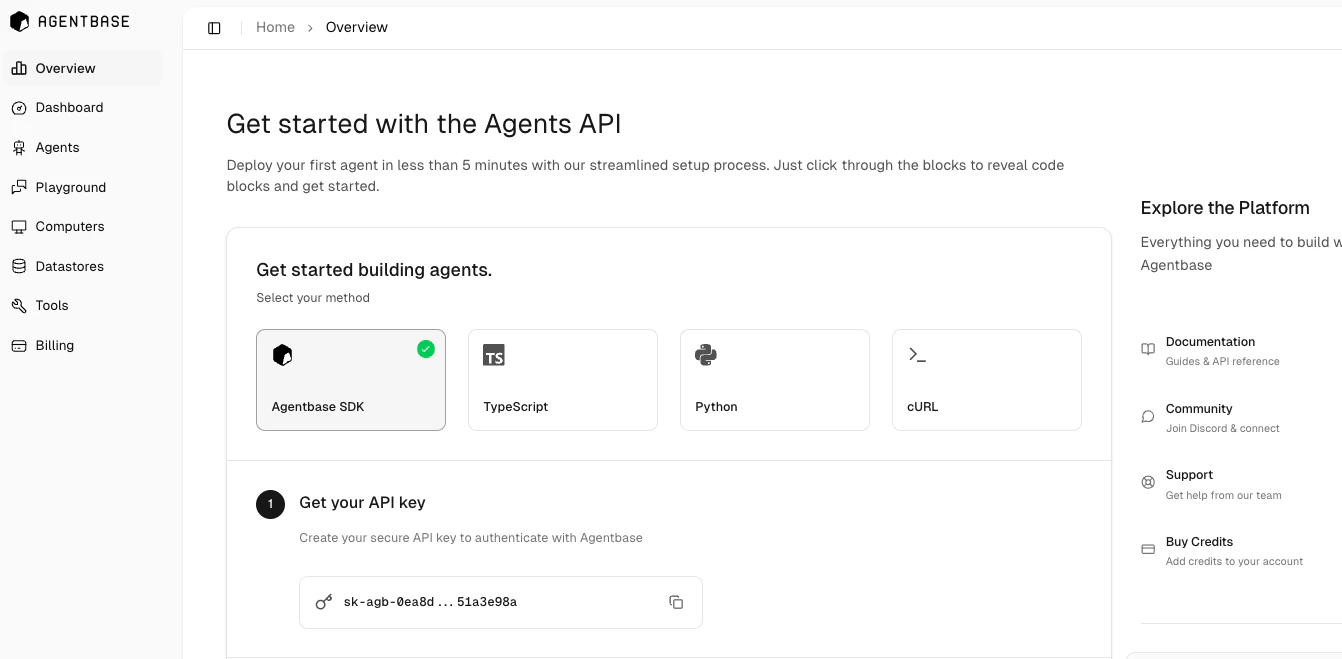This screenshot has width=1342, height=659.
Task: Open Tools in the sidebar
Action: tap(83, 306)
